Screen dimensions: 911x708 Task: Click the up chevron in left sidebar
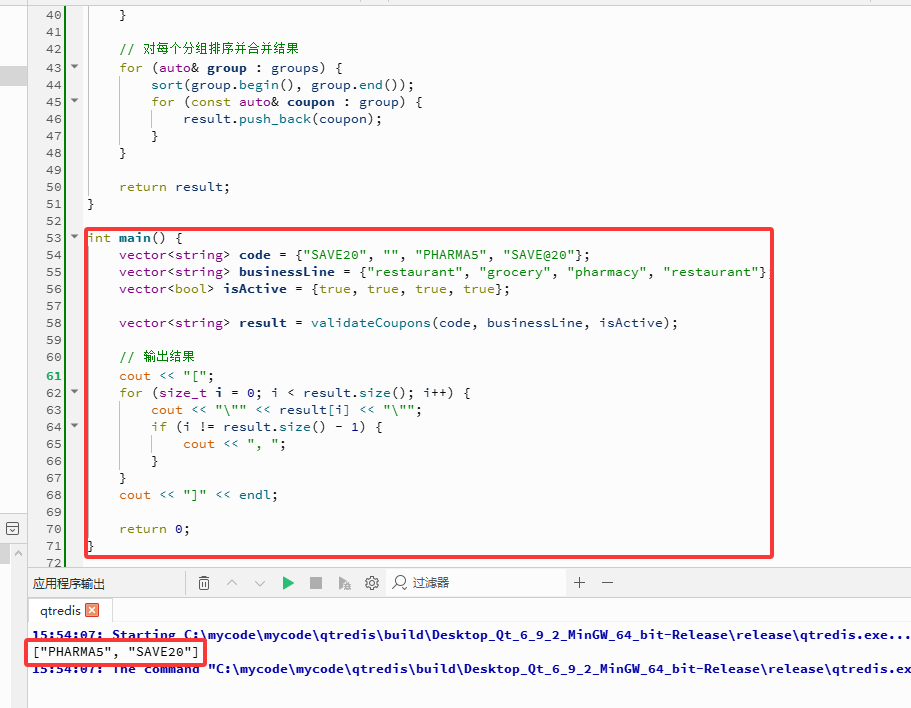[x=18, y=553]
